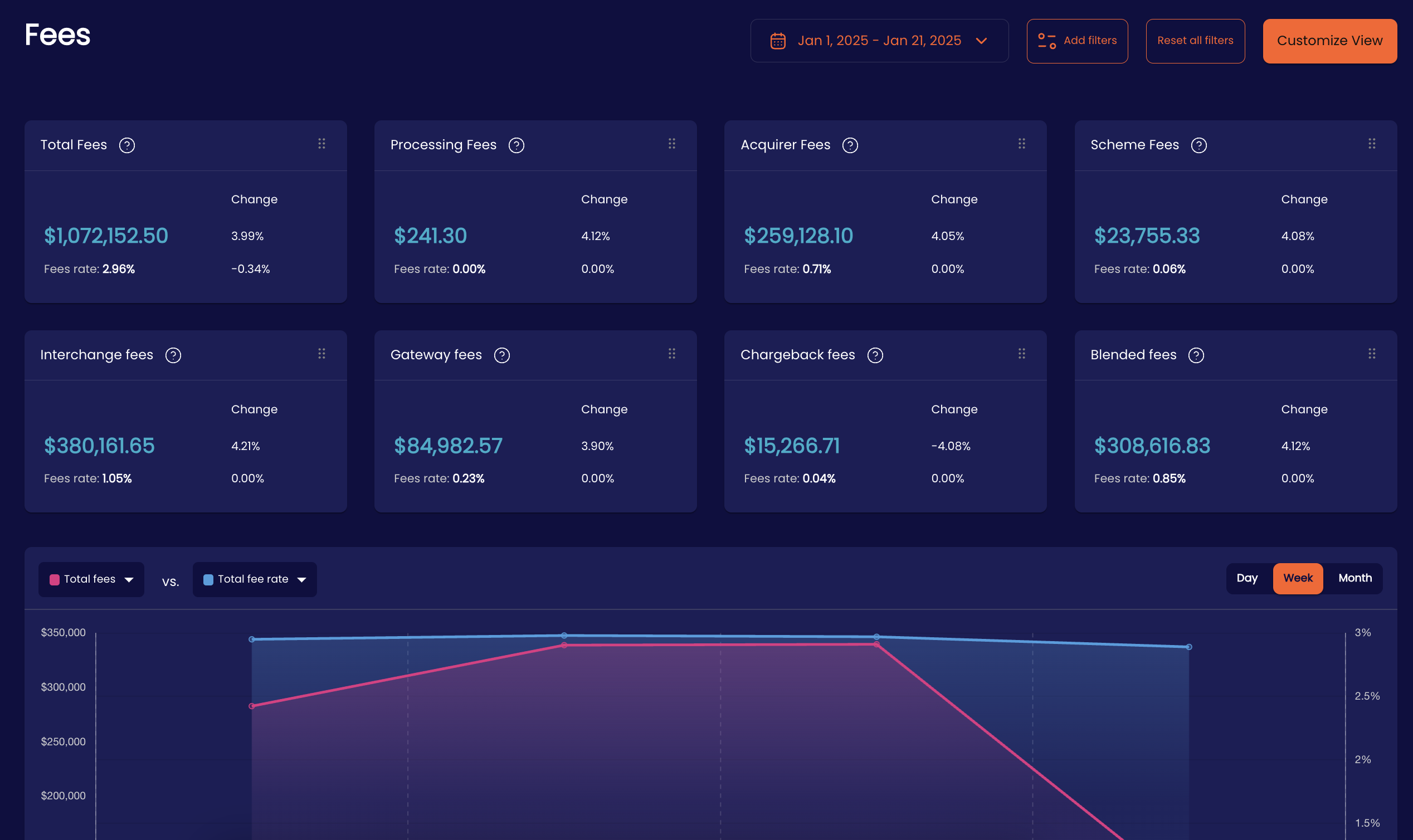Click the drag handle on Interchange fees card
This screenshot has height=840, width=1413.
click(x=321, y=354)
